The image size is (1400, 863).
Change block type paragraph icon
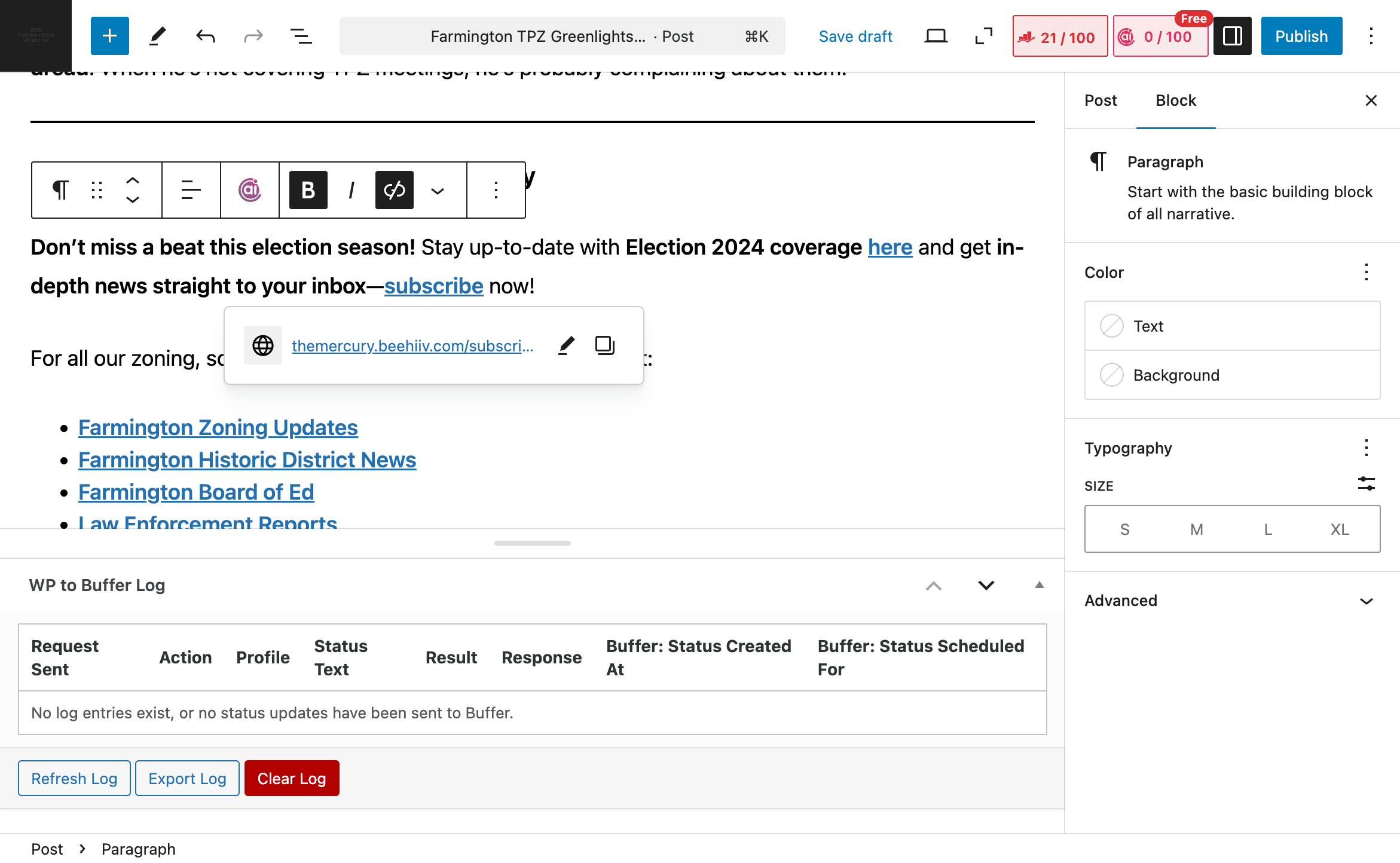pos(60,190)
